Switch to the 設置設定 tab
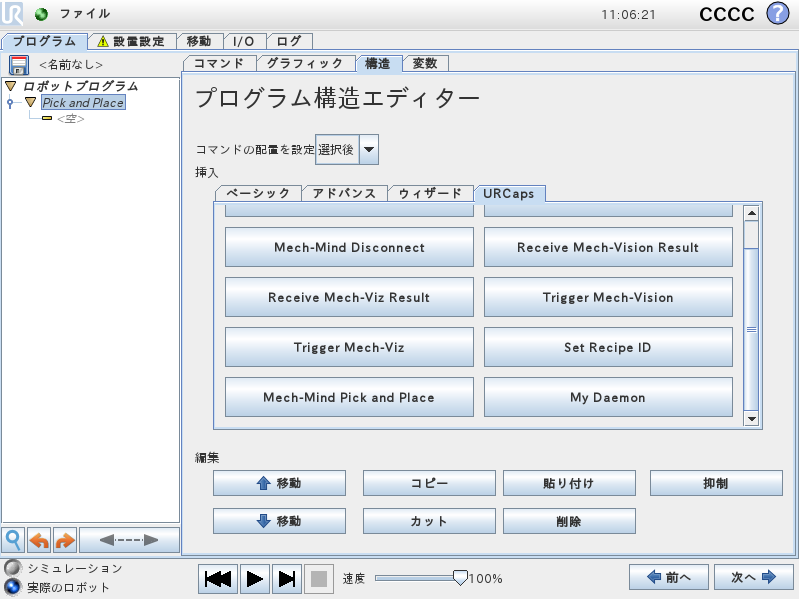The width and height of the screenshot is (799, 599). (x=132, y=41)
